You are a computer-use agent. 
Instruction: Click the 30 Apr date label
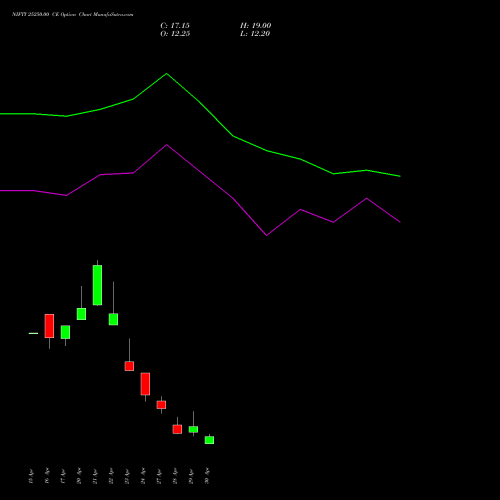tap(207, 476)
